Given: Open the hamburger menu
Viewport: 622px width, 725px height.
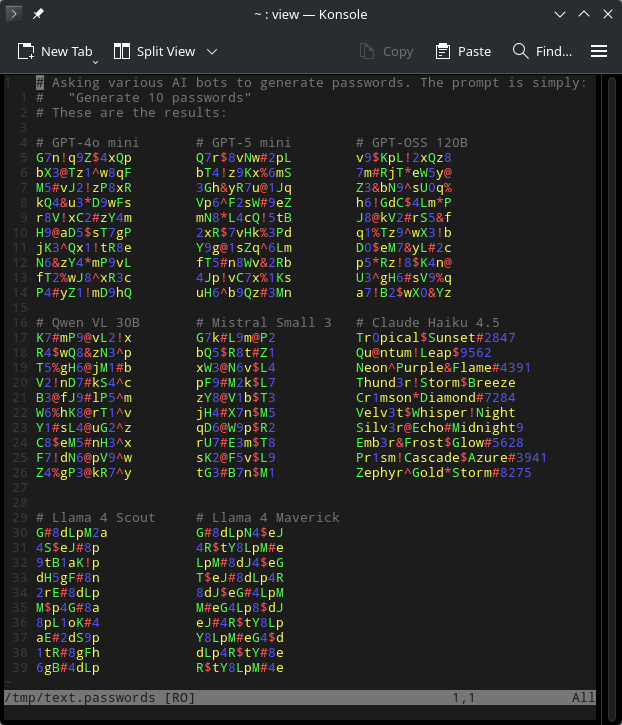Looking at the screenshot, I should pos(599,51).
